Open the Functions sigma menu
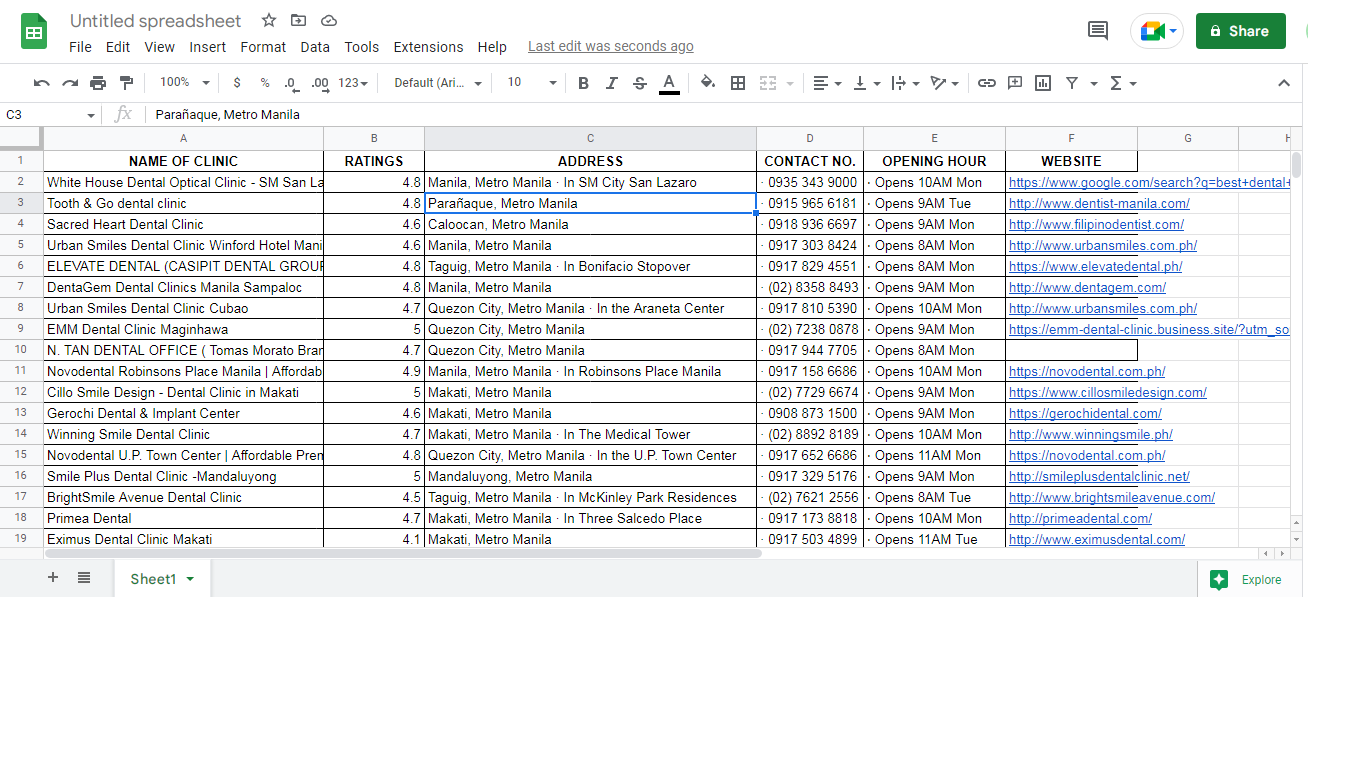The image size is (1360, 768). pos(1124,83)
